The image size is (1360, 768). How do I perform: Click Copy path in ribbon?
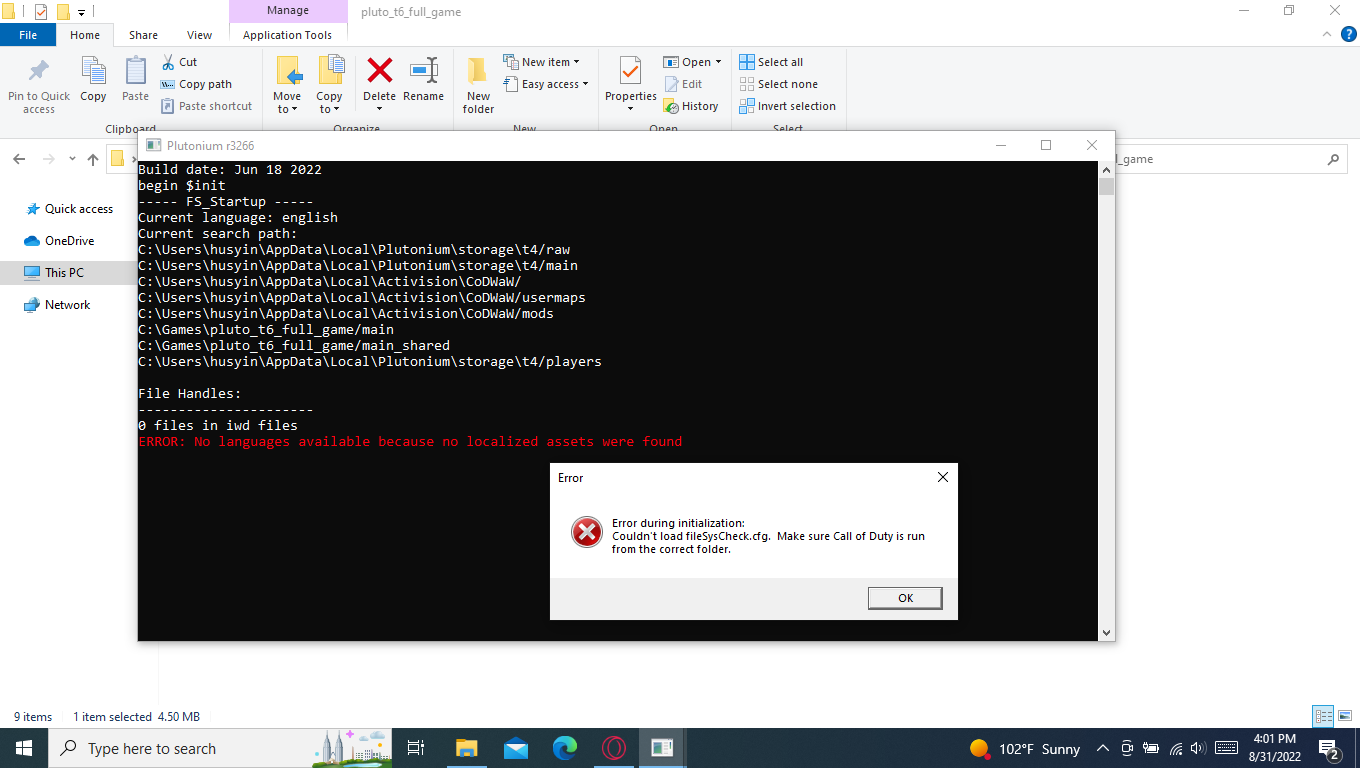196,84
